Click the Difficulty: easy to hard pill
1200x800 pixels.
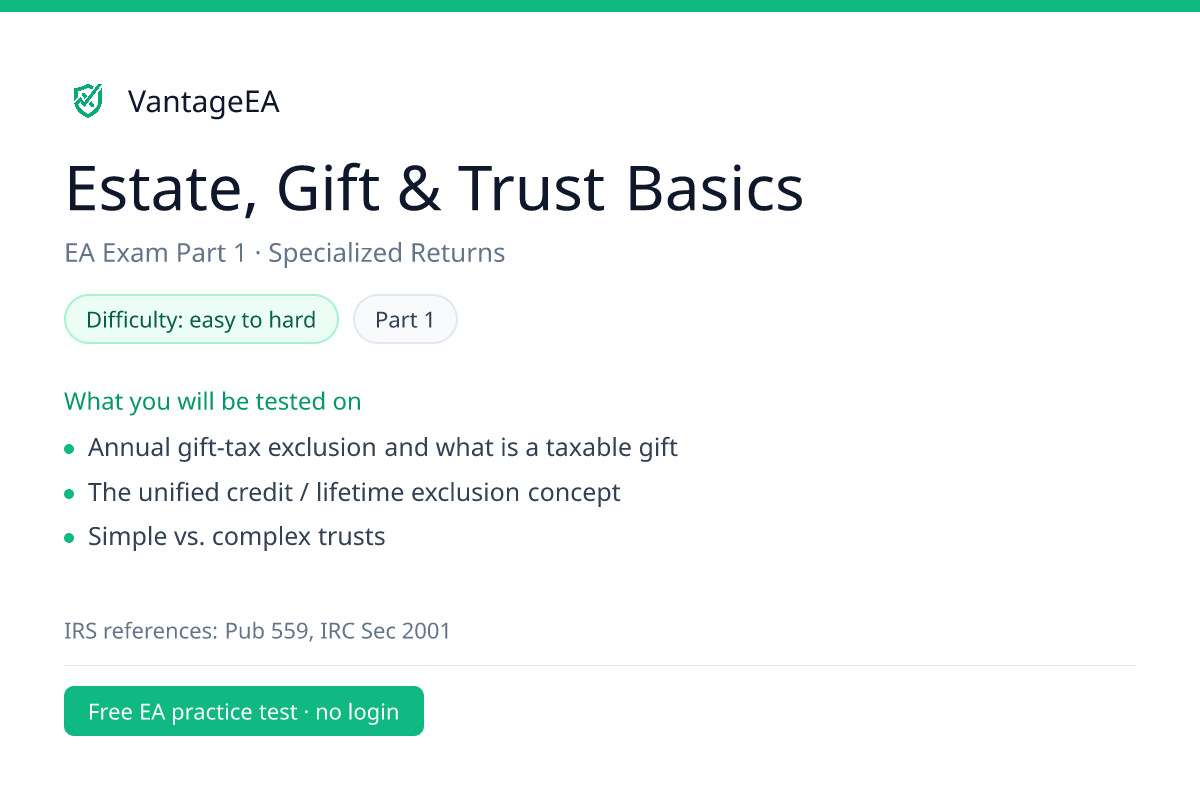(x=201, y=319)
